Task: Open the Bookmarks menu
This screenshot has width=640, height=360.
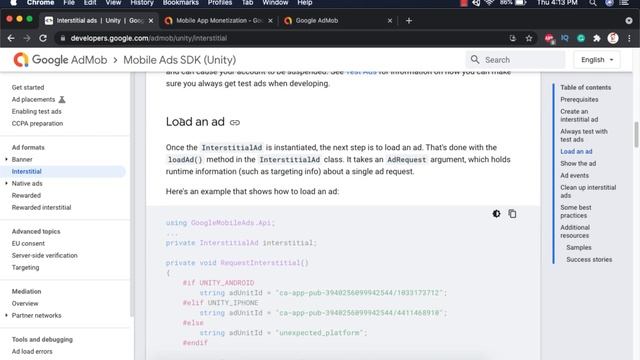Action: [x=180, y=3]
